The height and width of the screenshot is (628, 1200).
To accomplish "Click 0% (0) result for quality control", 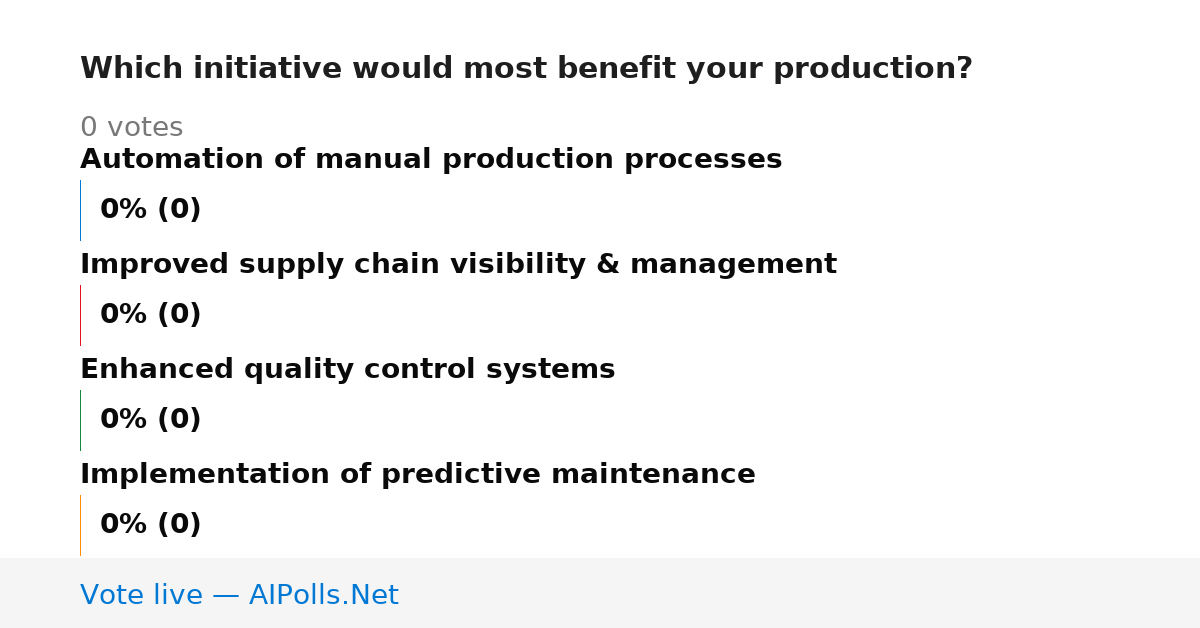I will (x=151, y=420).
